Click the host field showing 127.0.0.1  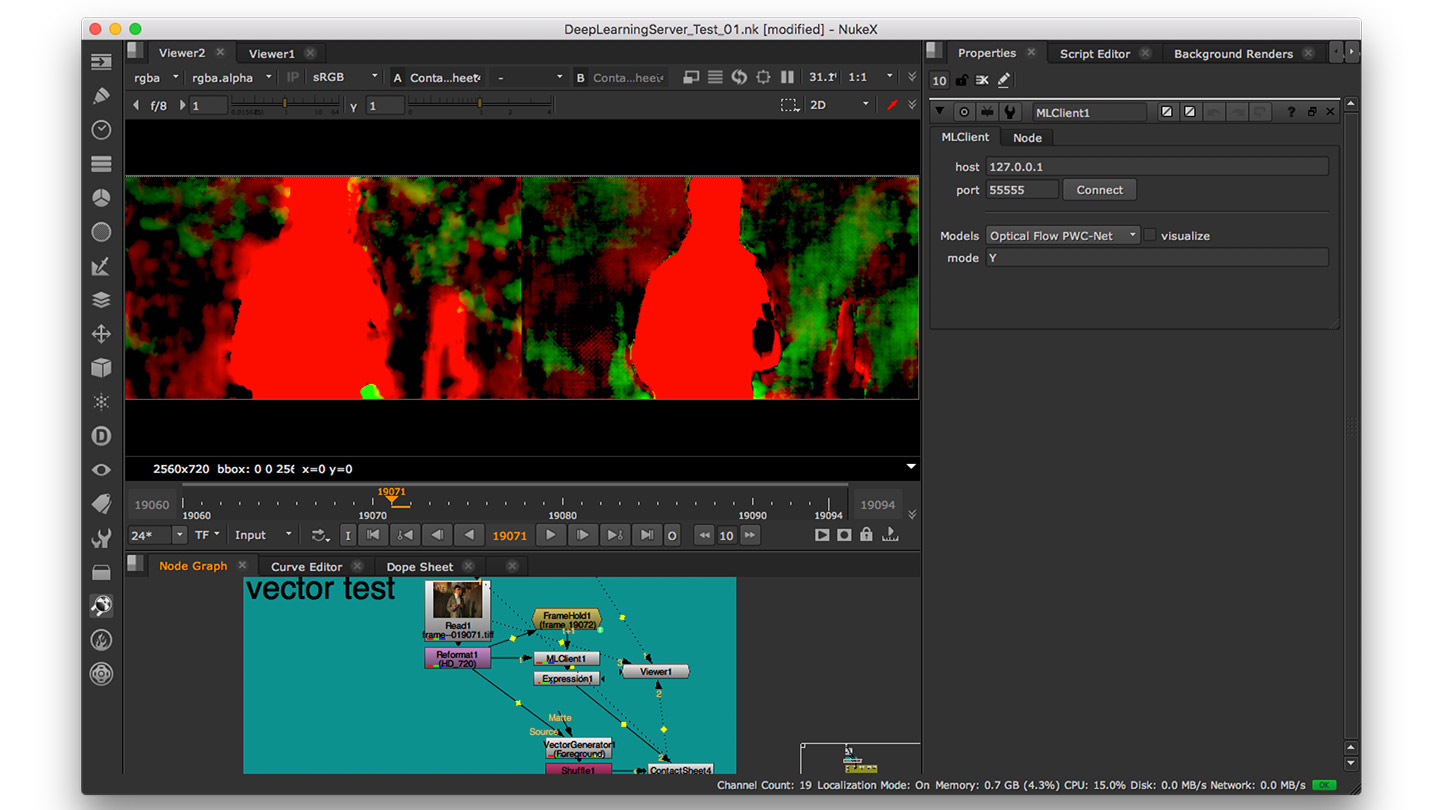(1157, 167)
